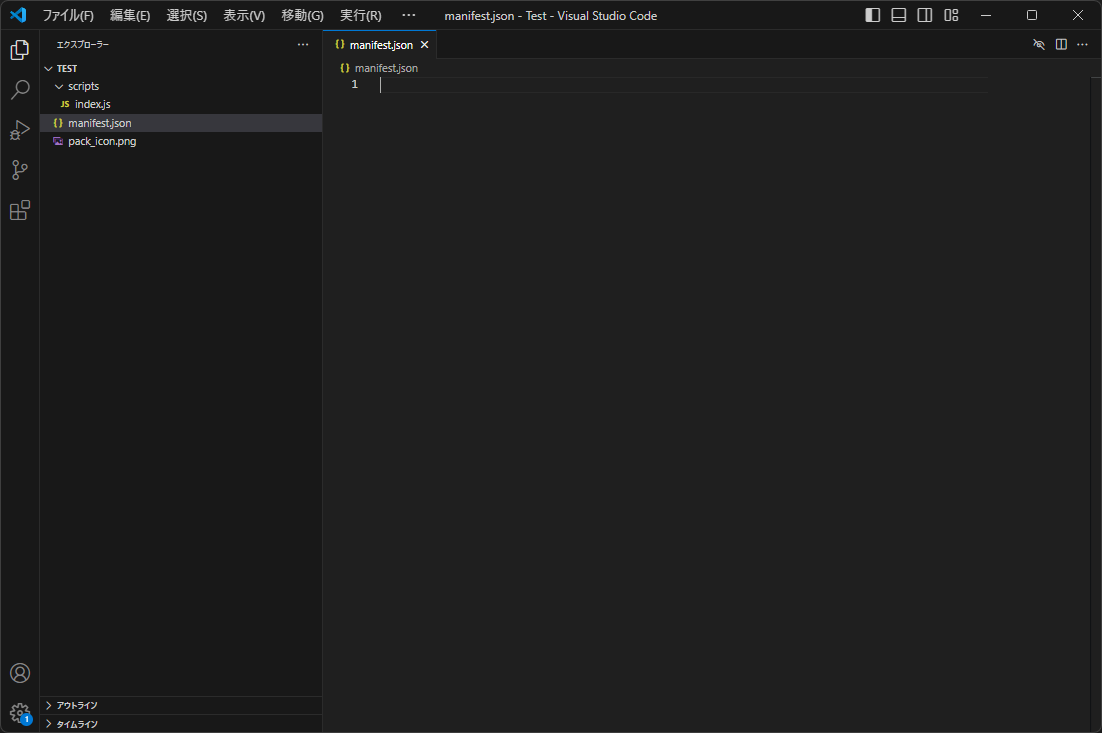Open the Search icon in the Activity Bar

(x=19, y=89)
